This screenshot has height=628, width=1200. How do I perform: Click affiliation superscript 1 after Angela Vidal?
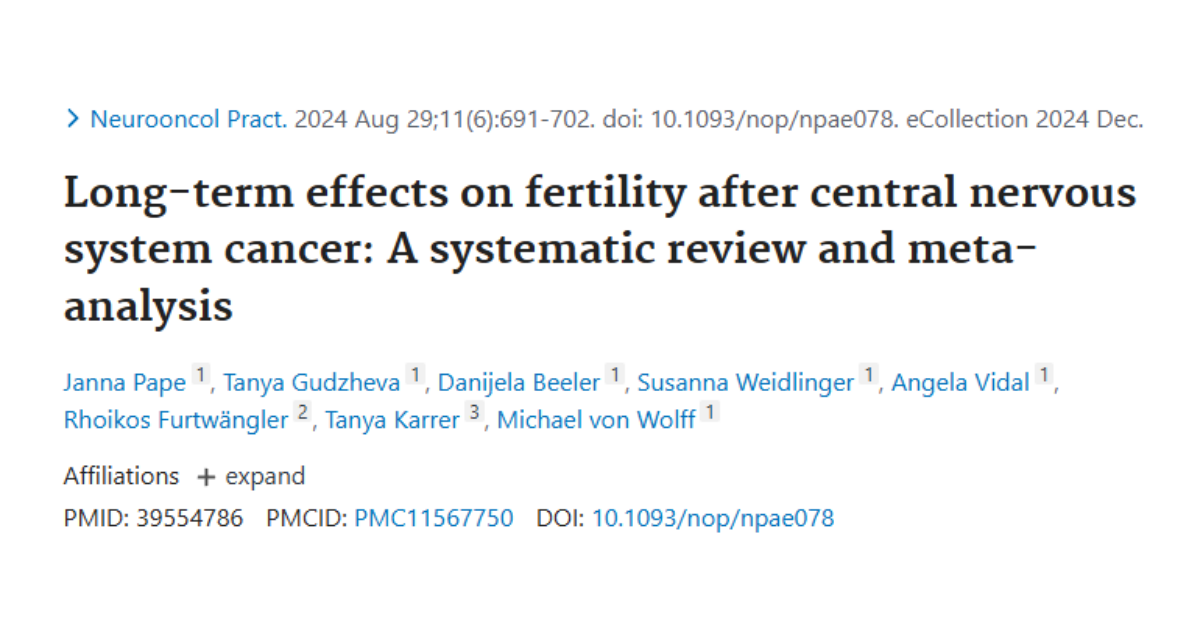1045,372
